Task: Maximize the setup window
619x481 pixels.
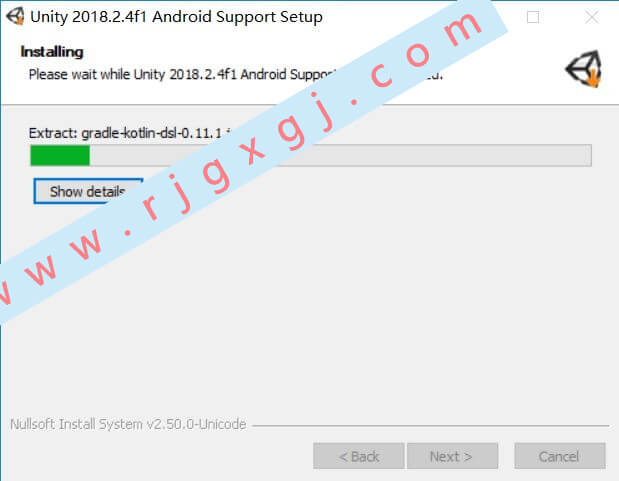Action: [x=533, y=17]
